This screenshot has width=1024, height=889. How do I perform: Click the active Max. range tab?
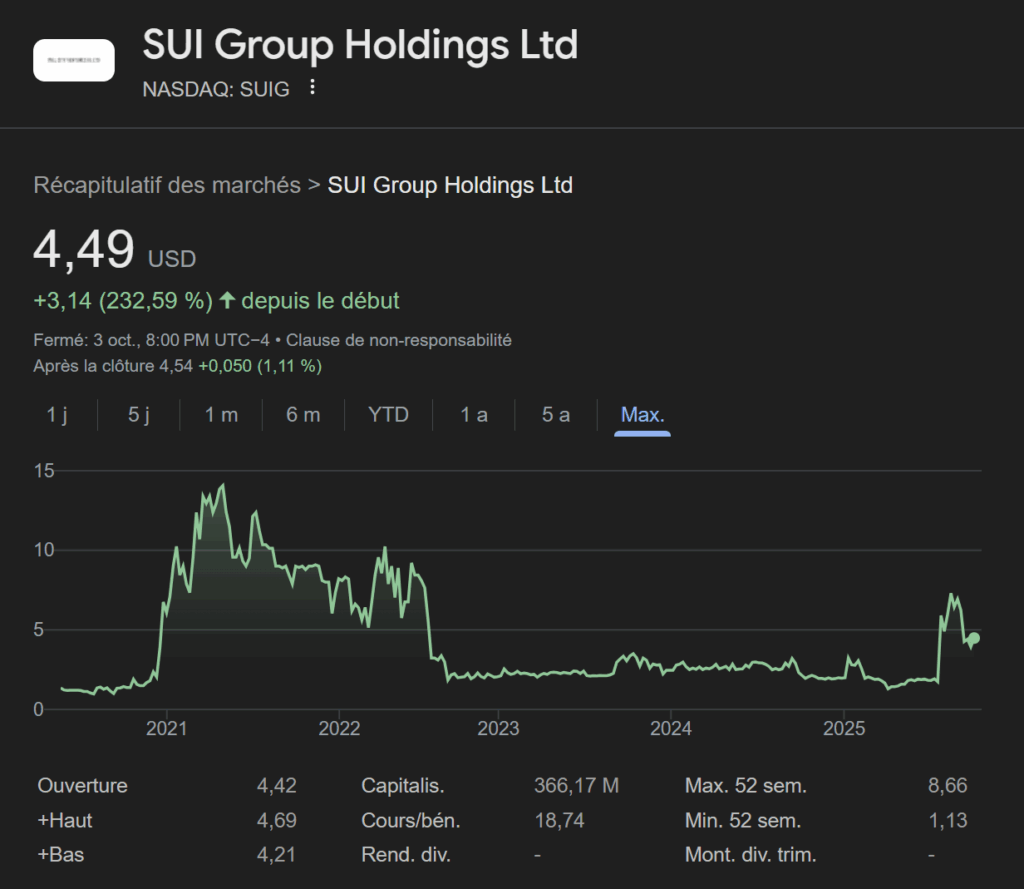(x=642, y=414)
